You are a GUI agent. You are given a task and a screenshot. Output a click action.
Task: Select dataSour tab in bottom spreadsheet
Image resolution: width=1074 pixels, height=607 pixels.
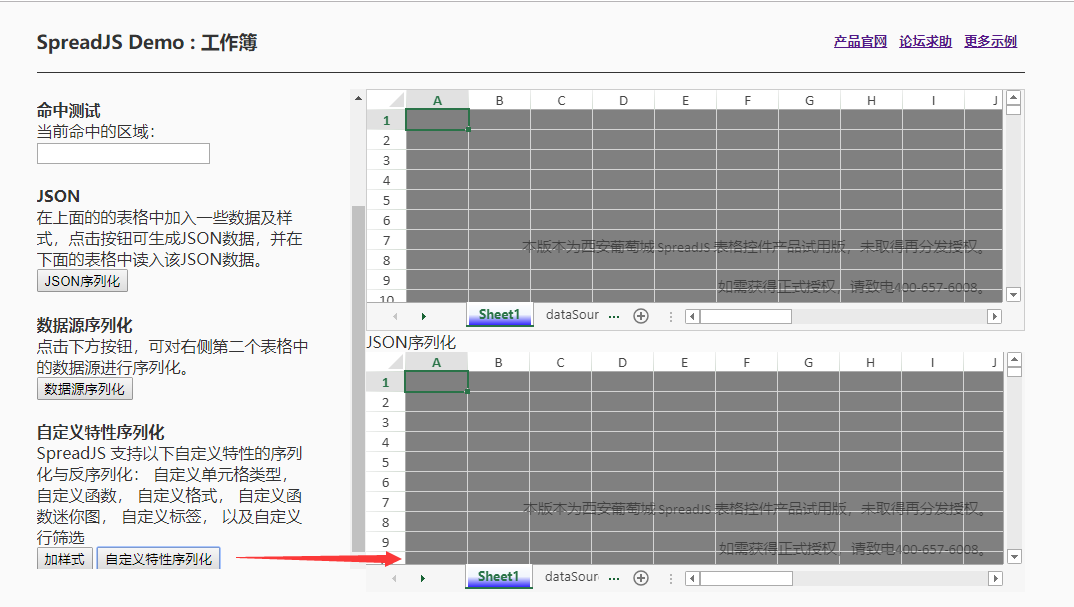[571, 577]
